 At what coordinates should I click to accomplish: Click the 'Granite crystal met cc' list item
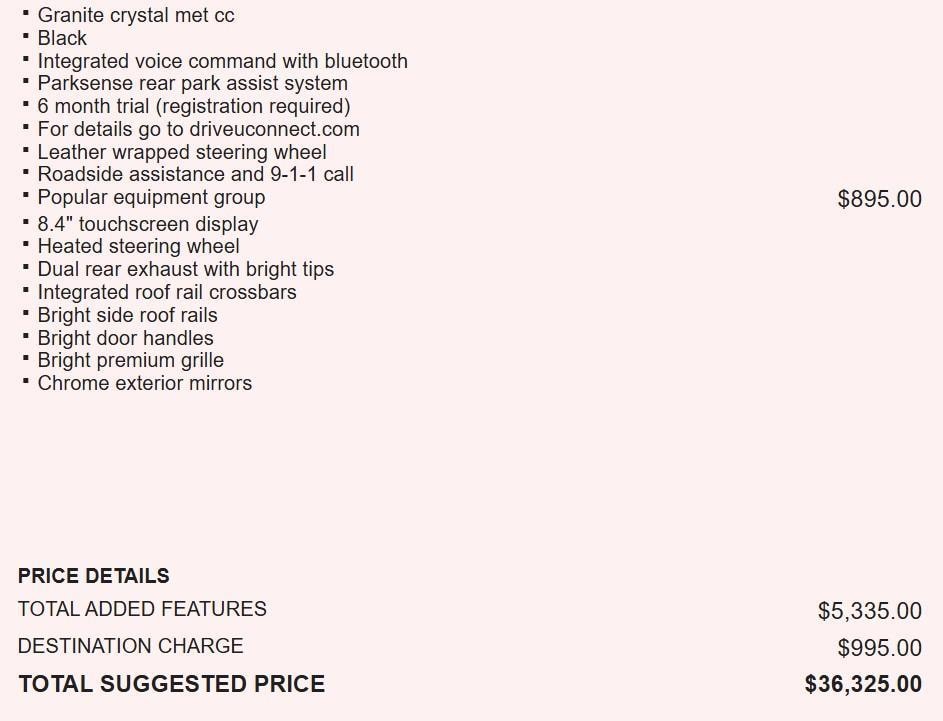136,15
